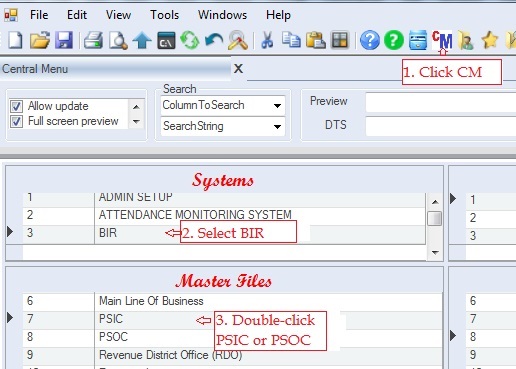Click the blue up arrow icon
The height and width of the screenshot is (369, 516).
point(142,40)
